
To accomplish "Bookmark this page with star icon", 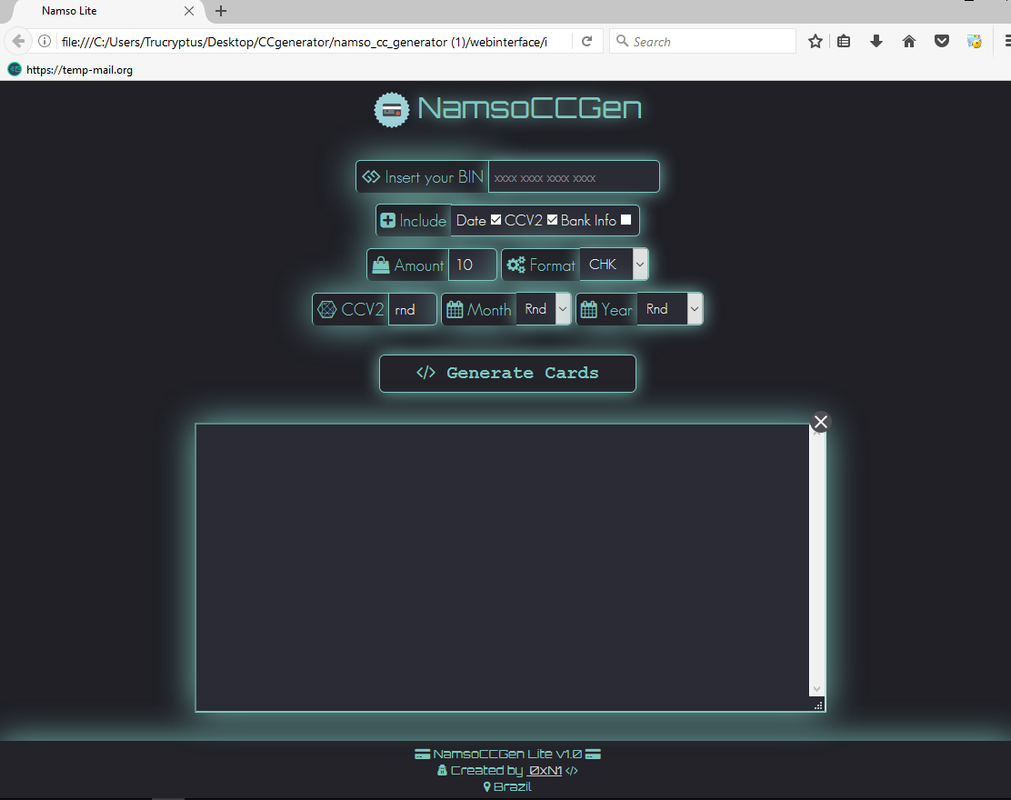I will tap(815, 41).
